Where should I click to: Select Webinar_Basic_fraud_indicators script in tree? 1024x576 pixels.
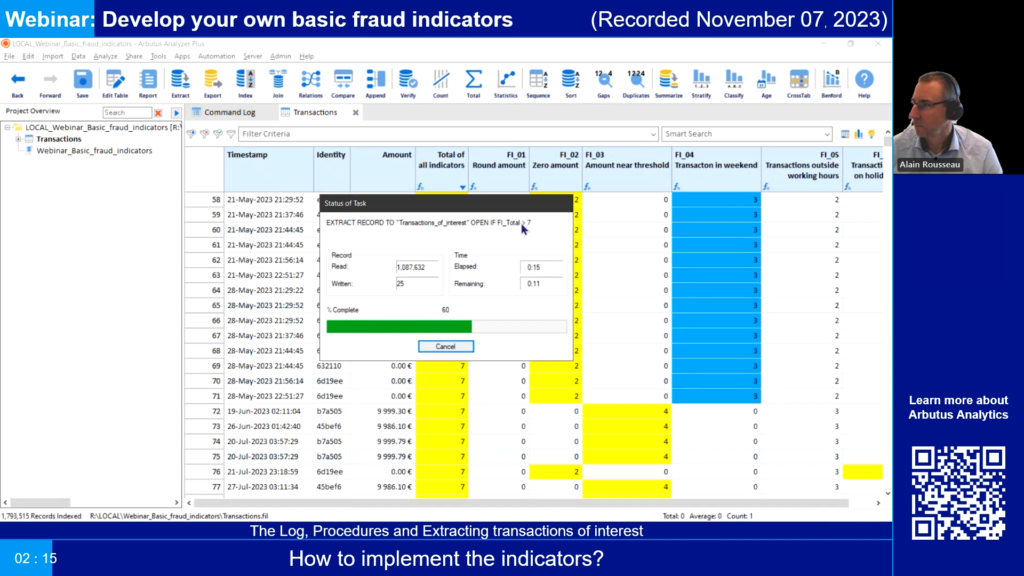tap(94, 151)
